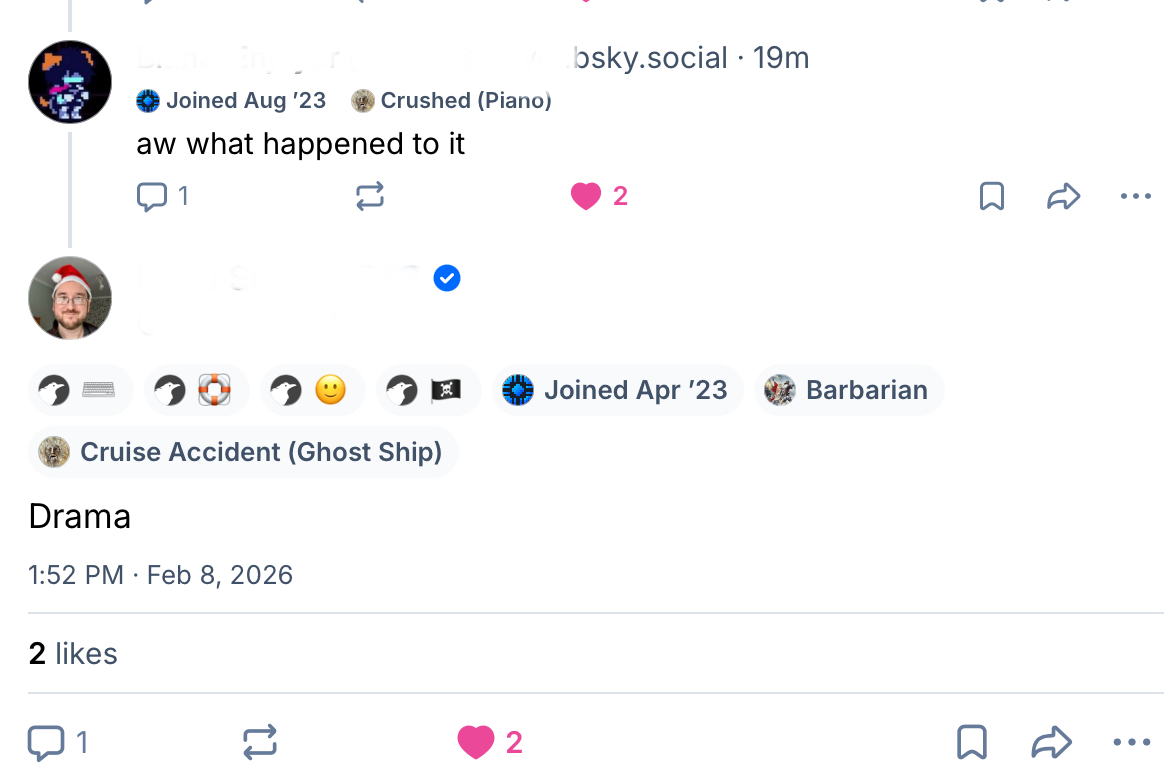
Task: Repost the Drama post
Action: coord(260,742)
